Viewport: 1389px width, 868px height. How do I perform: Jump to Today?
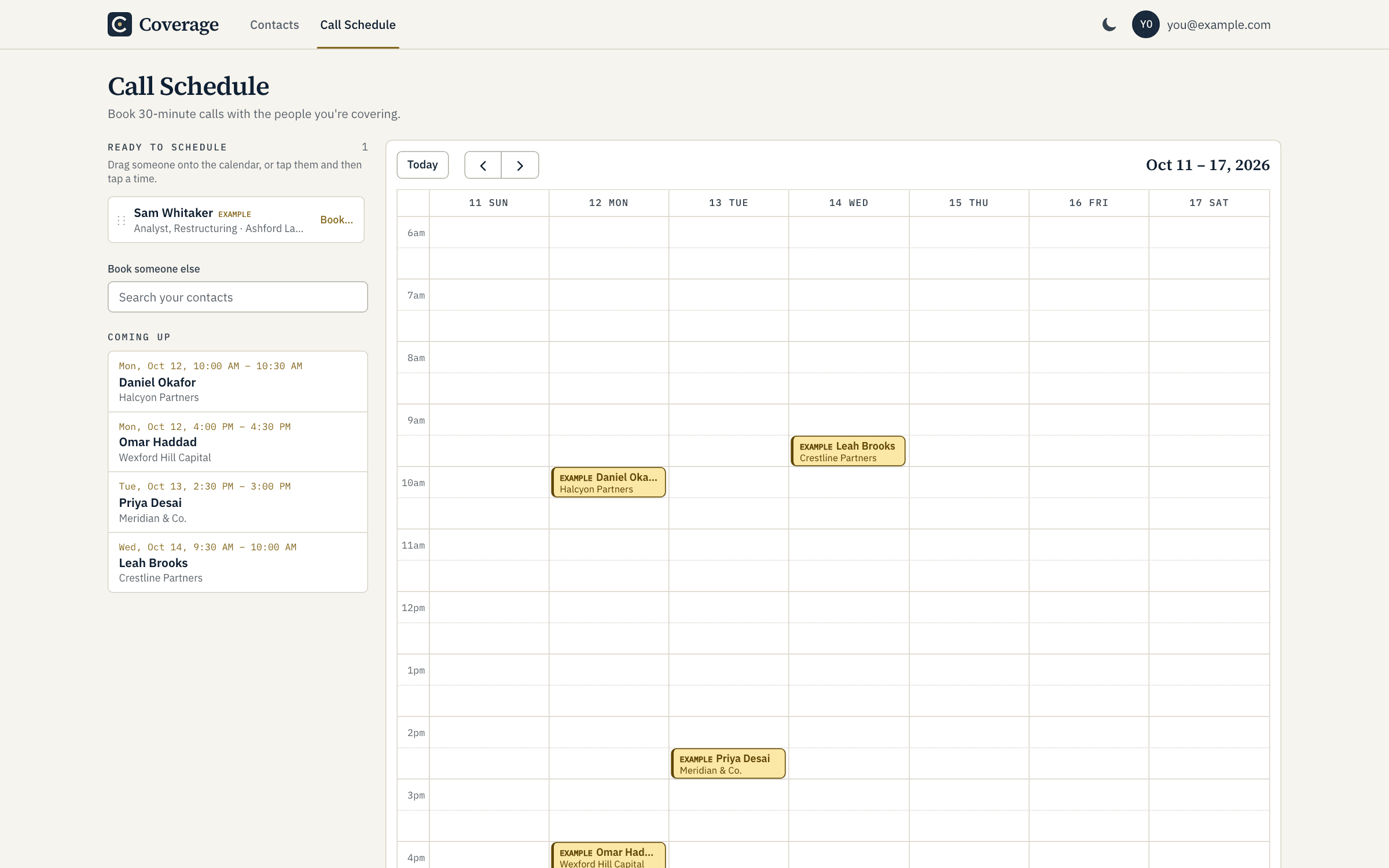[x=422, y=165]
